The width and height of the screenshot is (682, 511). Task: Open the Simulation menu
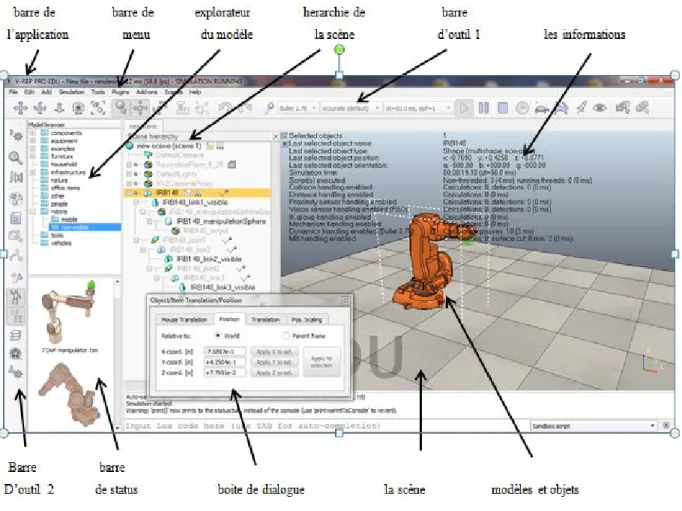click(71, 92)
